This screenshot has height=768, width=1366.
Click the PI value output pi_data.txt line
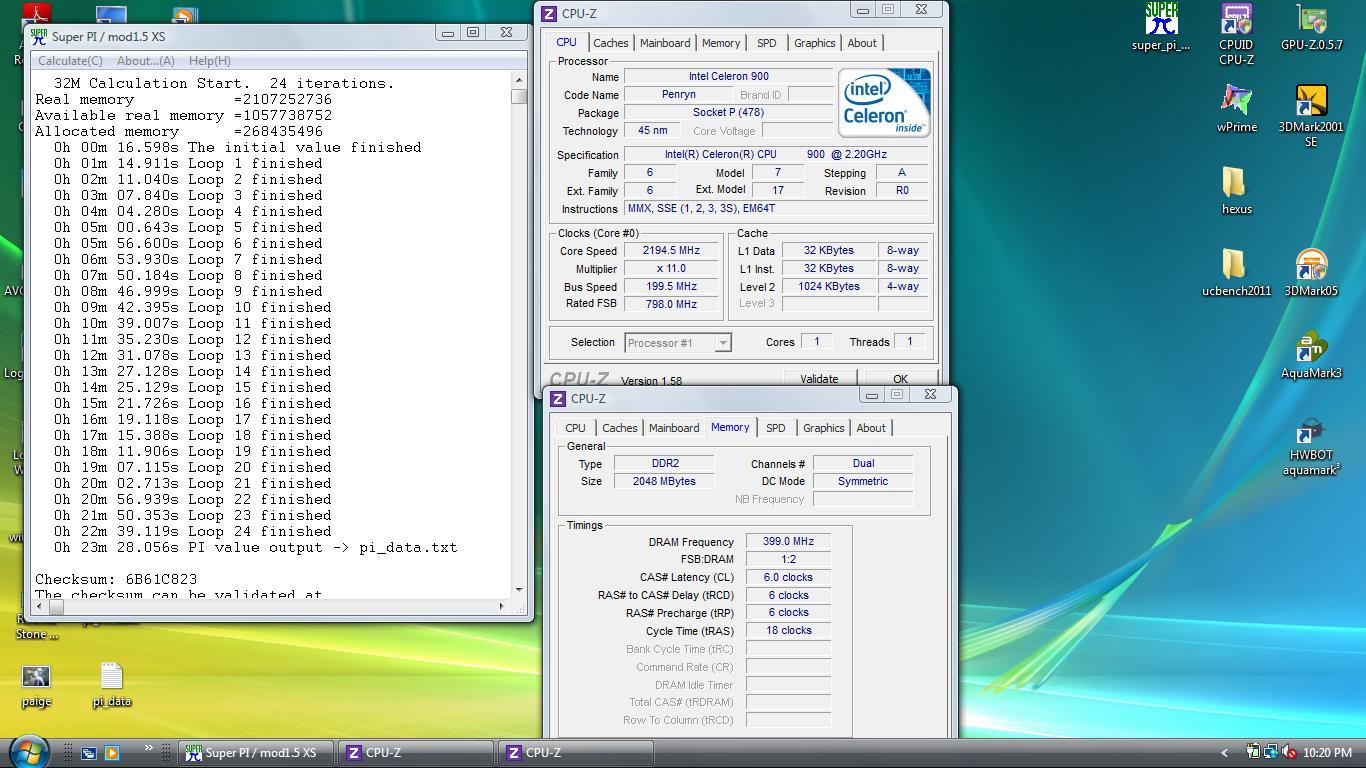pyautogui.click(x=255, y=547)
